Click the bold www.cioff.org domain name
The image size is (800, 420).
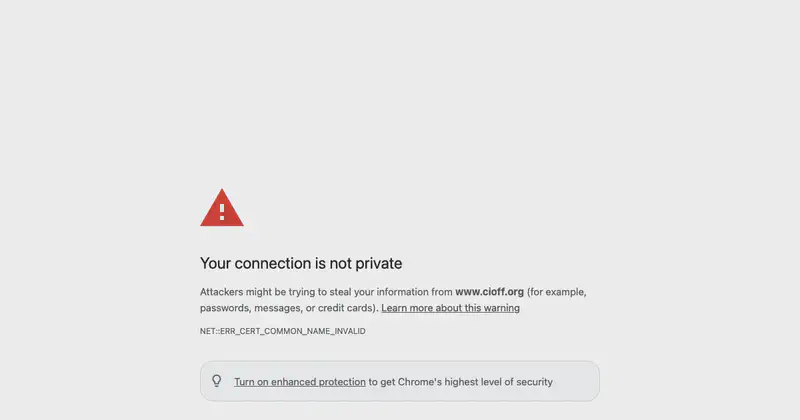point(489,292)
